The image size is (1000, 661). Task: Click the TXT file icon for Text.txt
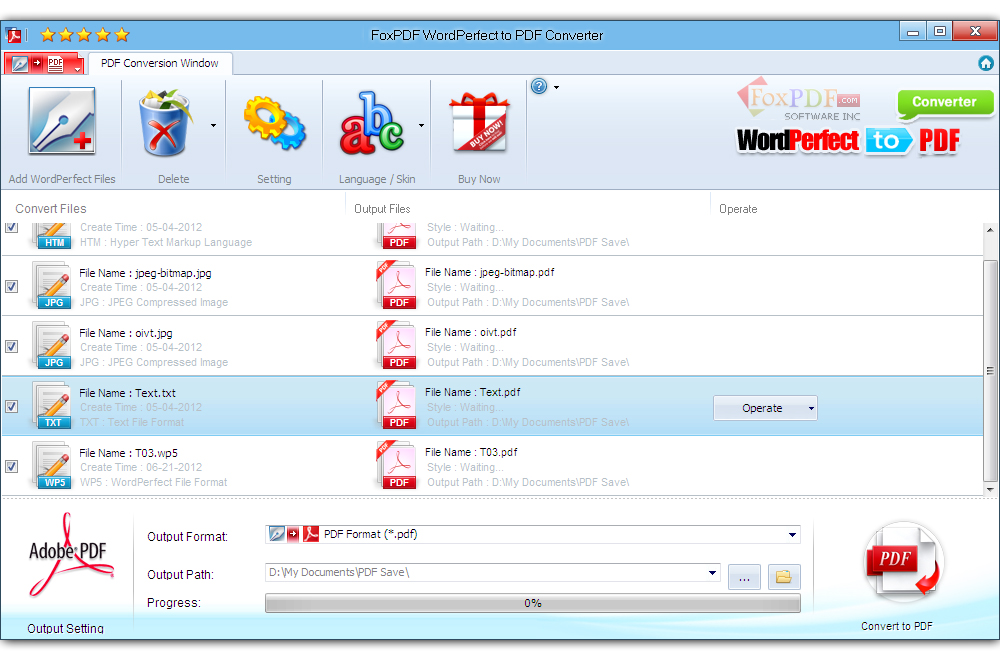53,406
